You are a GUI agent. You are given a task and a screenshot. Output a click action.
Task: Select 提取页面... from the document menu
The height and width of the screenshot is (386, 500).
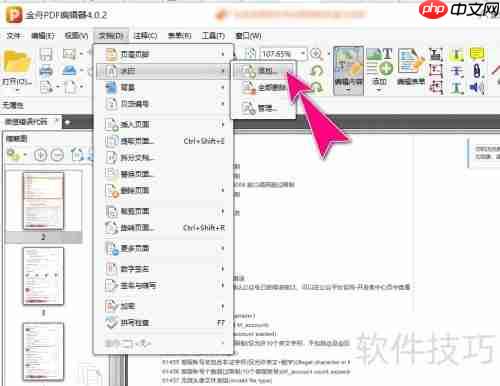[163, 141]
